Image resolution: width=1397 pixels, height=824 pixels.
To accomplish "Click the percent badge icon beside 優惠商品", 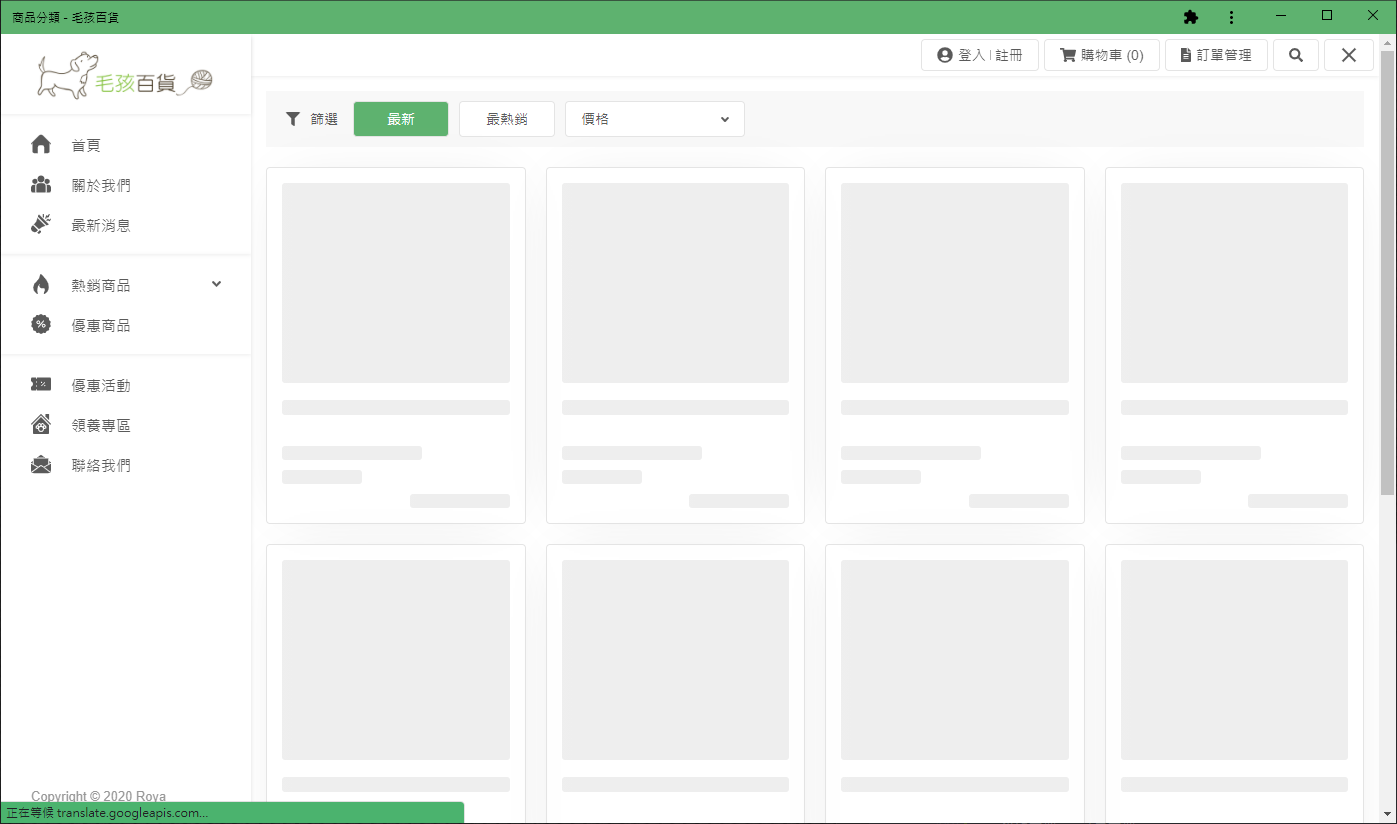I will click(x=41, y=325).
